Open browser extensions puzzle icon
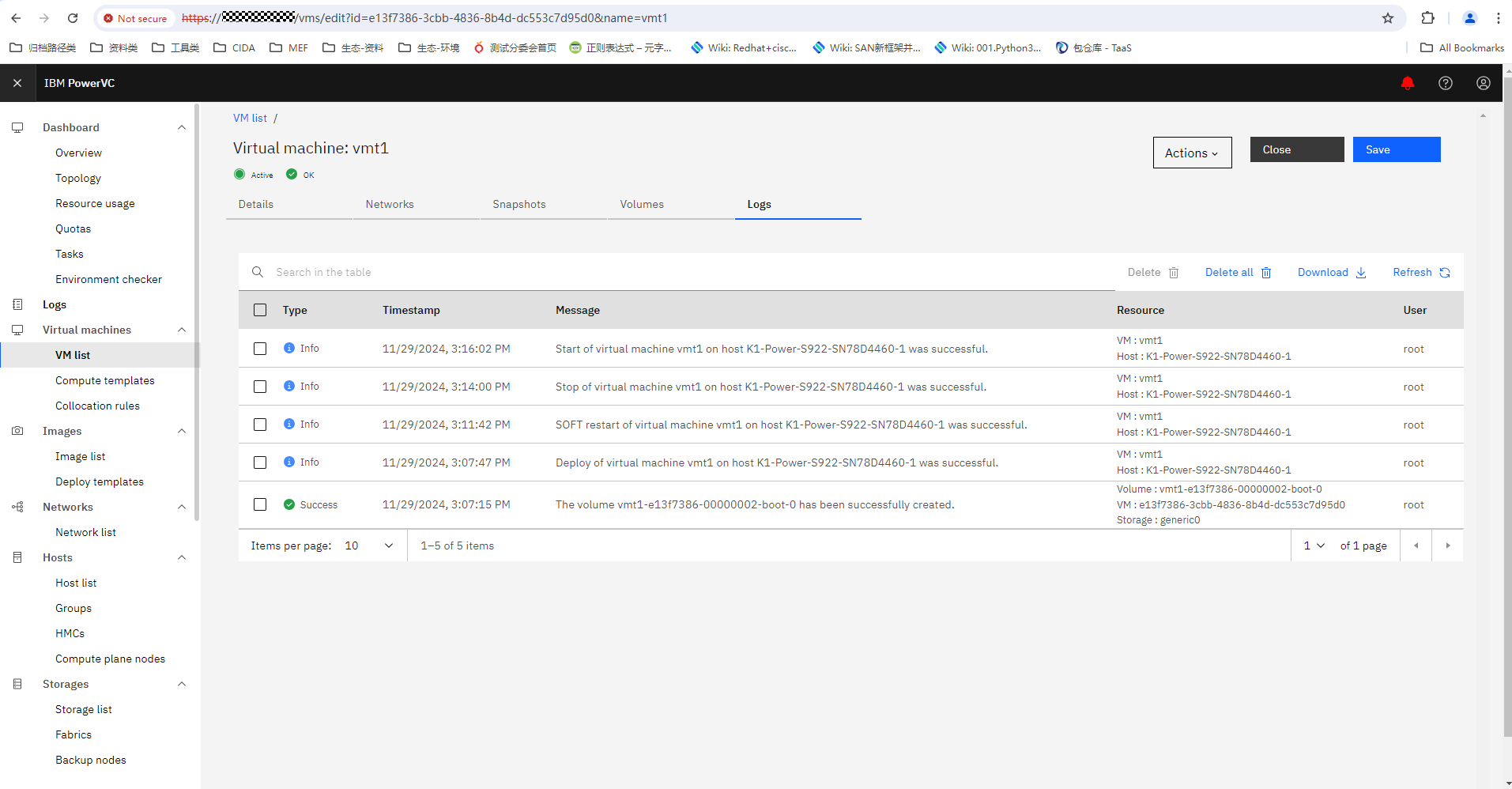This screenshot has height=789, width=1512. [1427, 18]
